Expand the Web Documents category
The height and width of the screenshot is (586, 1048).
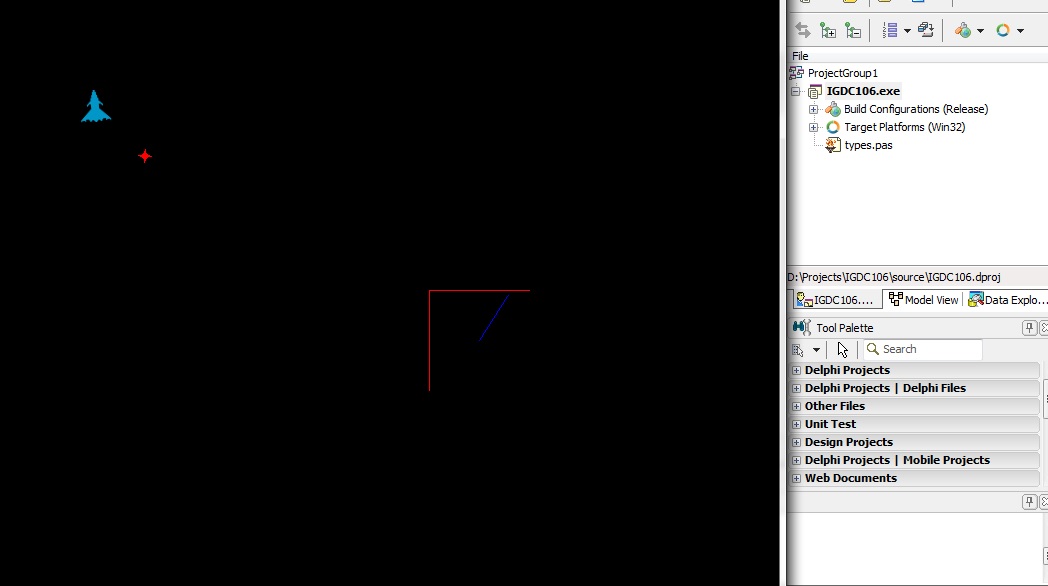click(796, 478)
